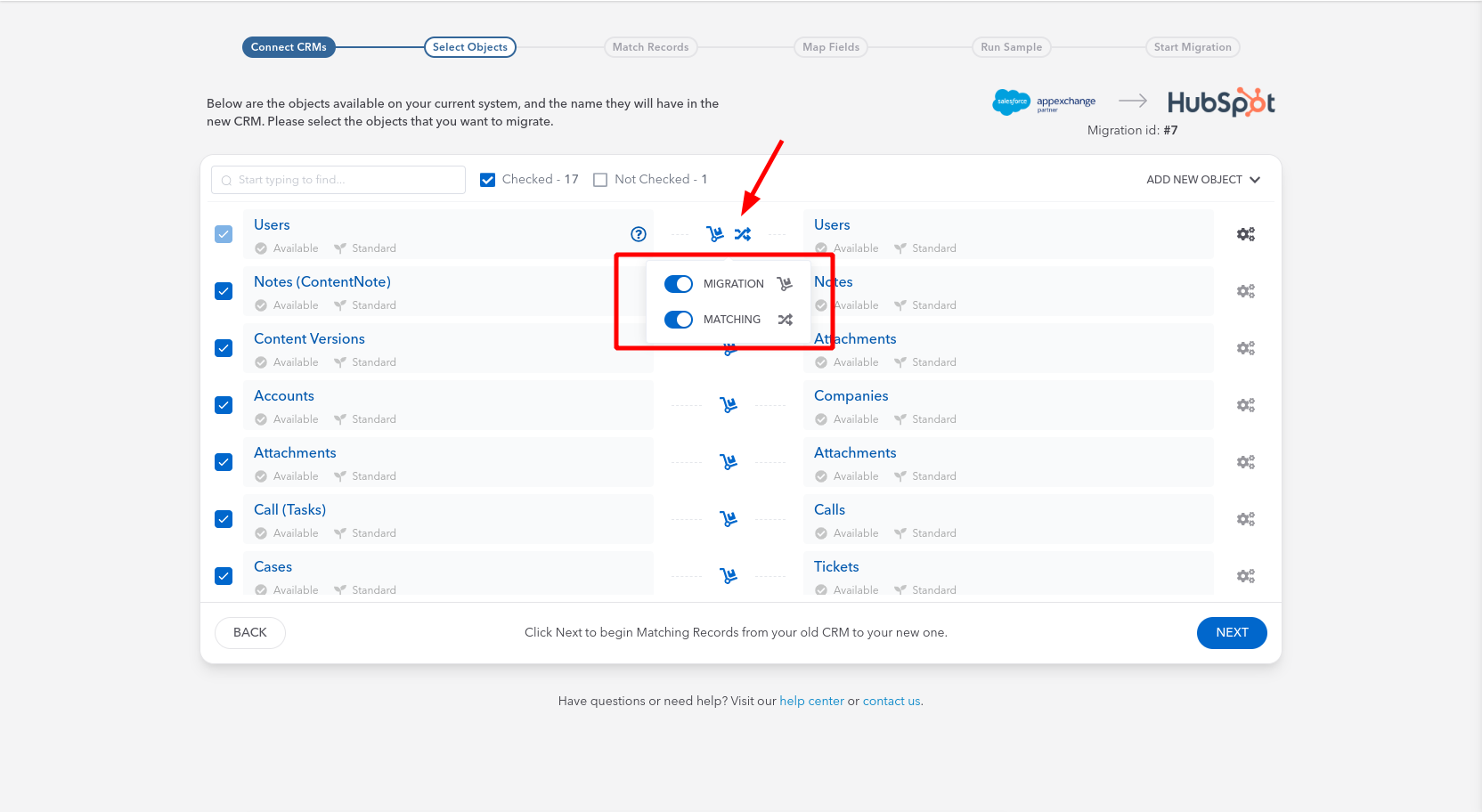
Task: Open the help center link
Action: [x=811, y=701]
